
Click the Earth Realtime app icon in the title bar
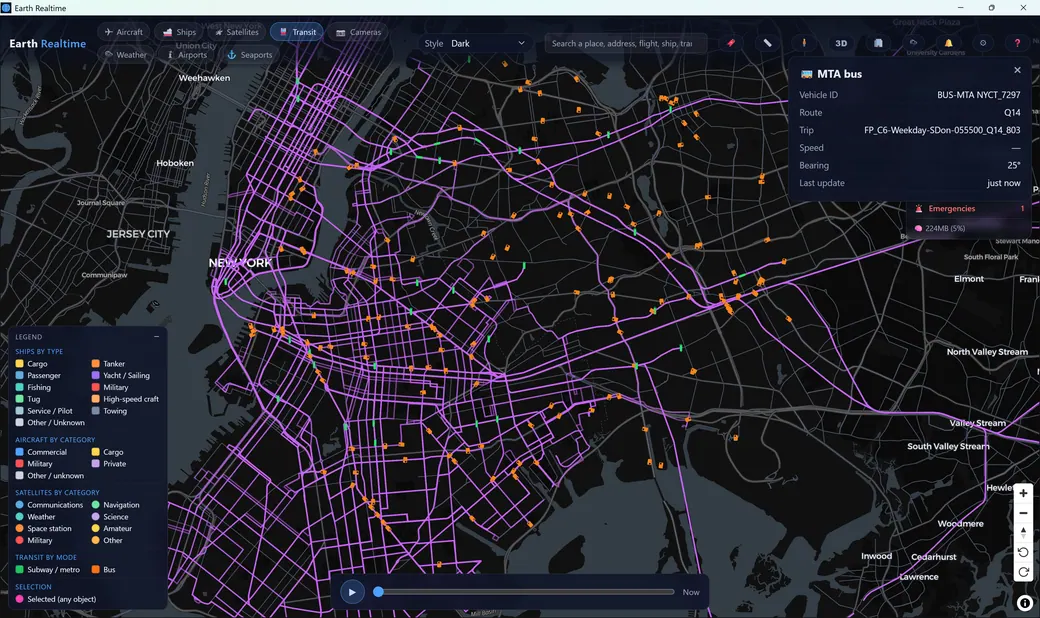(6, 8)
